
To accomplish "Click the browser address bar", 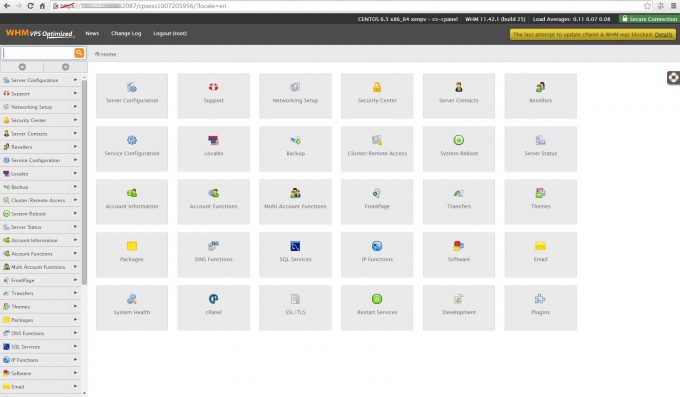I will pyautogui.click(x=346, y=6).
